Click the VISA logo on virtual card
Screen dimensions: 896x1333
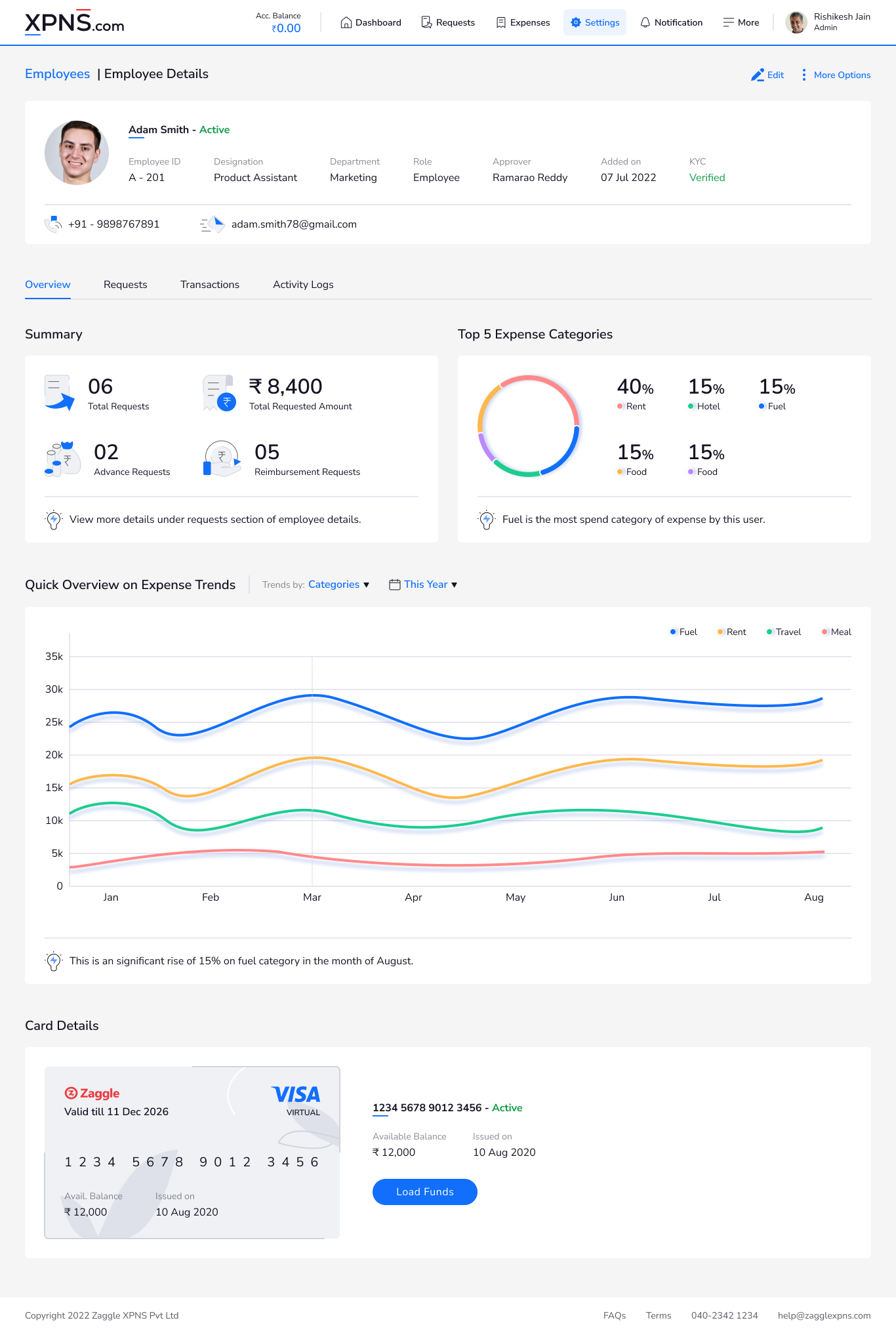pos(296,1094)
